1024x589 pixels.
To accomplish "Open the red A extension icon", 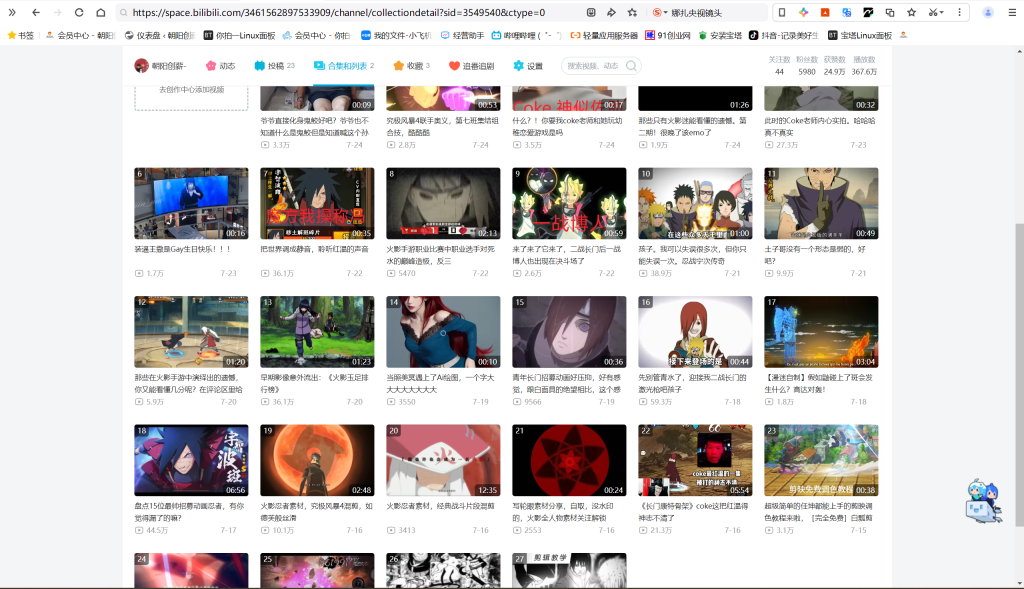I will [825, 12].
